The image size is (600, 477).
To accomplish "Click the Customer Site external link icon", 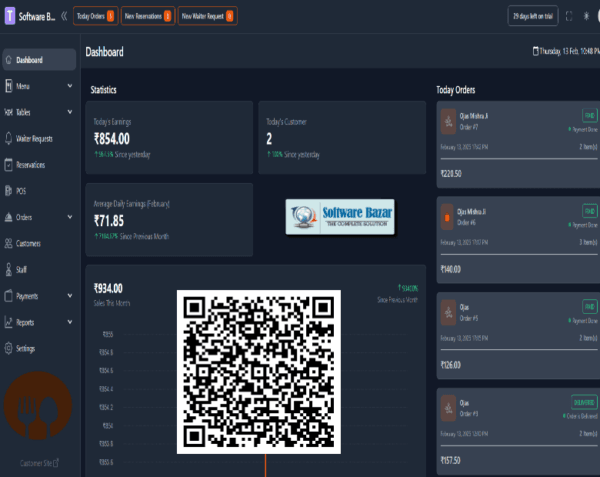I will [x=56, y=463].
